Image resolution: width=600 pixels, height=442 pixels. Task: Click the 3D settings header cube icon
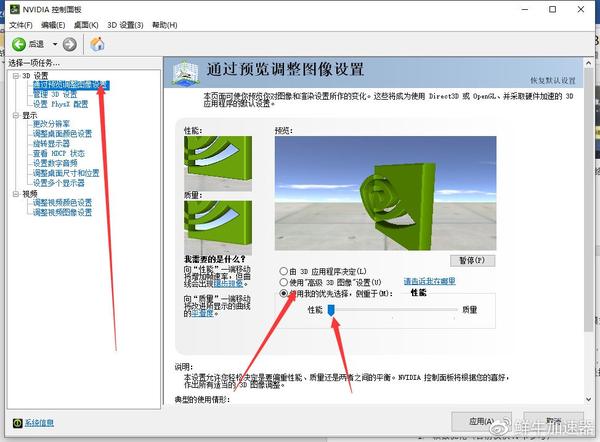(186, 72)
